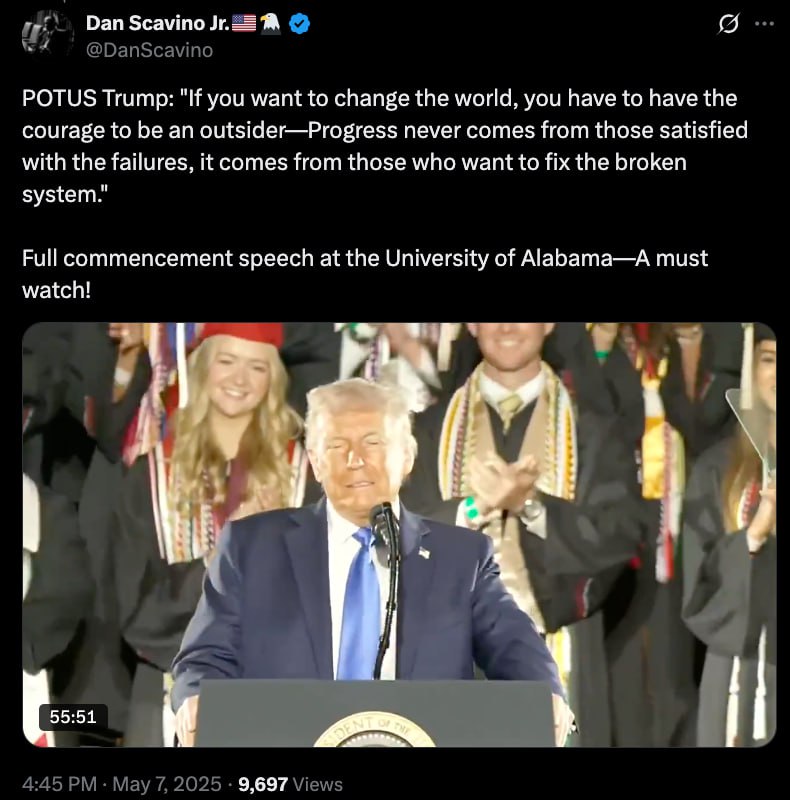Open the Grok explain-post icon
Screen dimensions: 790x800
[728, 23]
